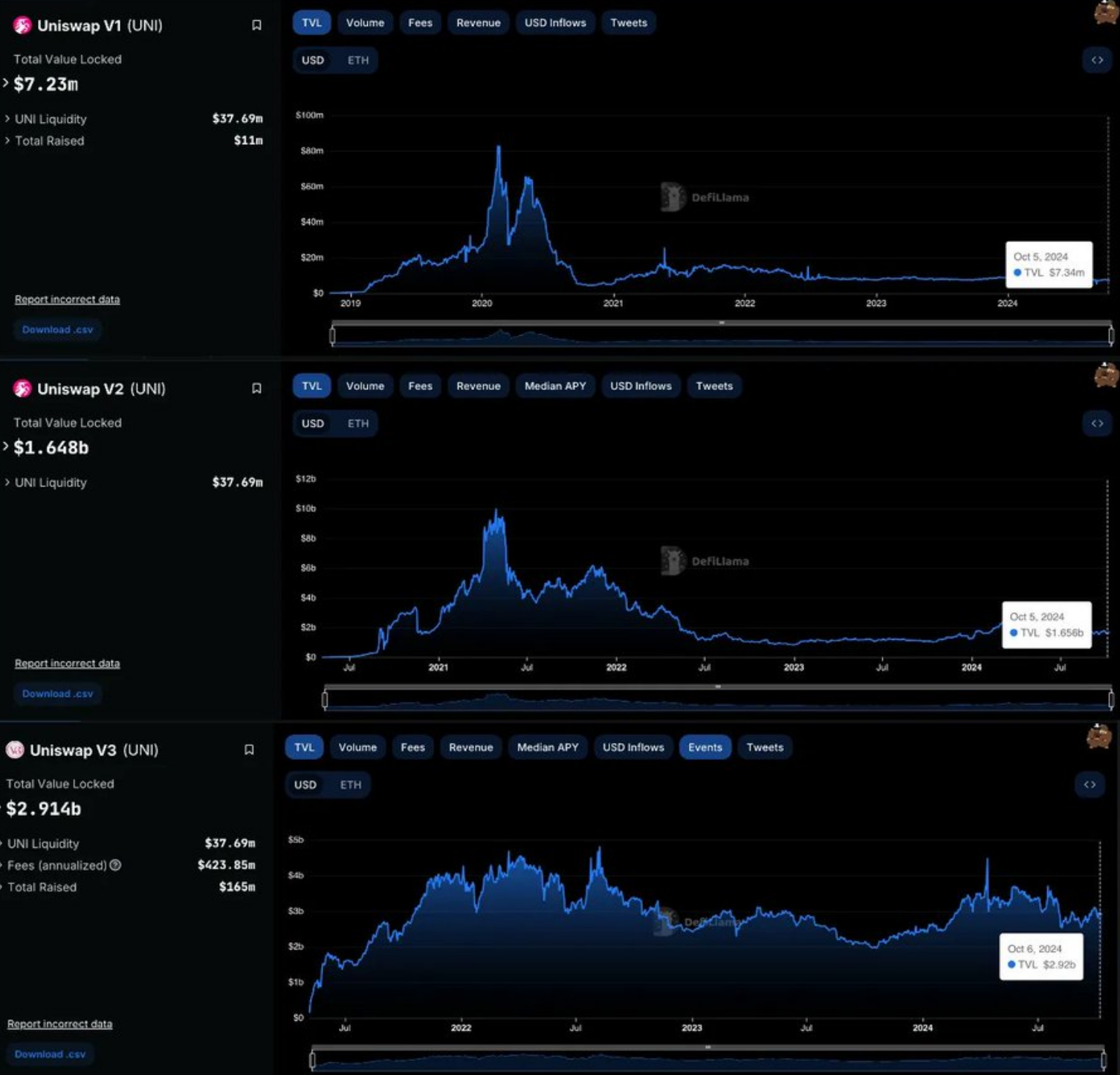
Task: Bookmark the Uniswap V3 protocol
Action: coord(249,750)
